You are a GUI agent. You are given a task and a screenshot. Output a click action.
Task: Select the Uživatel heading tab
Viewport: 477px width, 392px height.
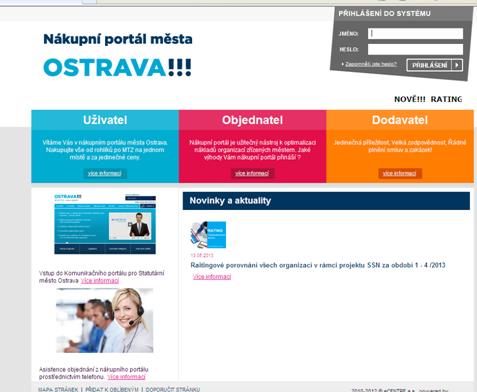pyautogui.click(x=105, y=120)
